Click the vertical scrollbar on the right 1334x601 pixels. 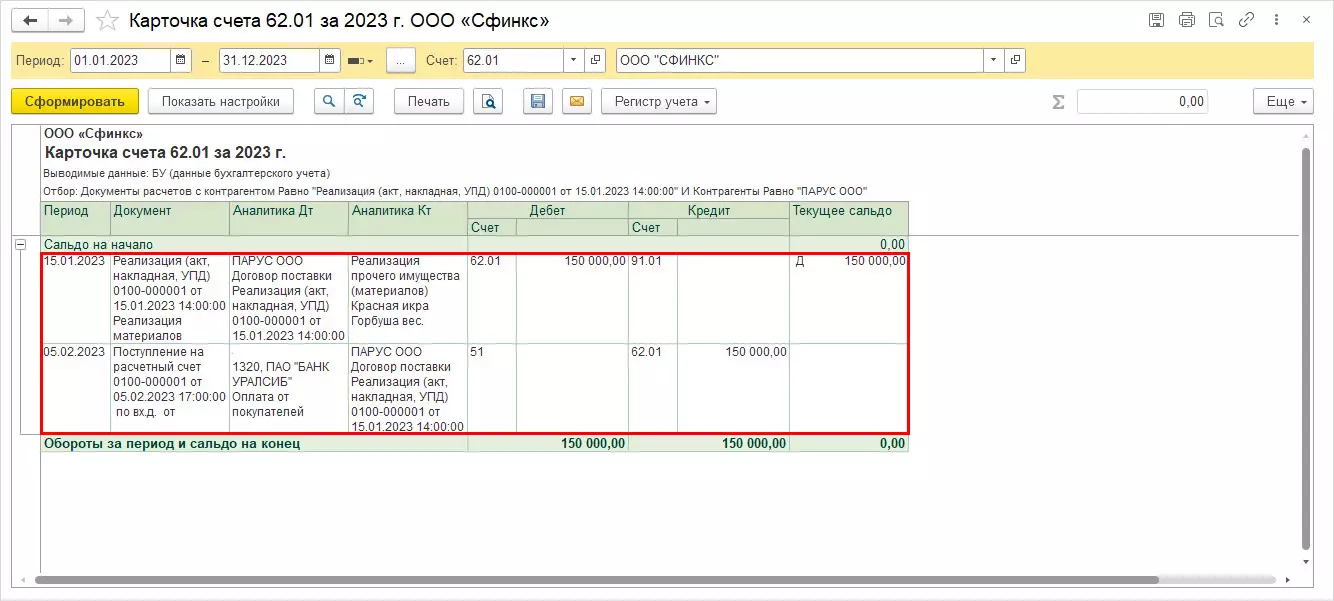(1306, 348)
